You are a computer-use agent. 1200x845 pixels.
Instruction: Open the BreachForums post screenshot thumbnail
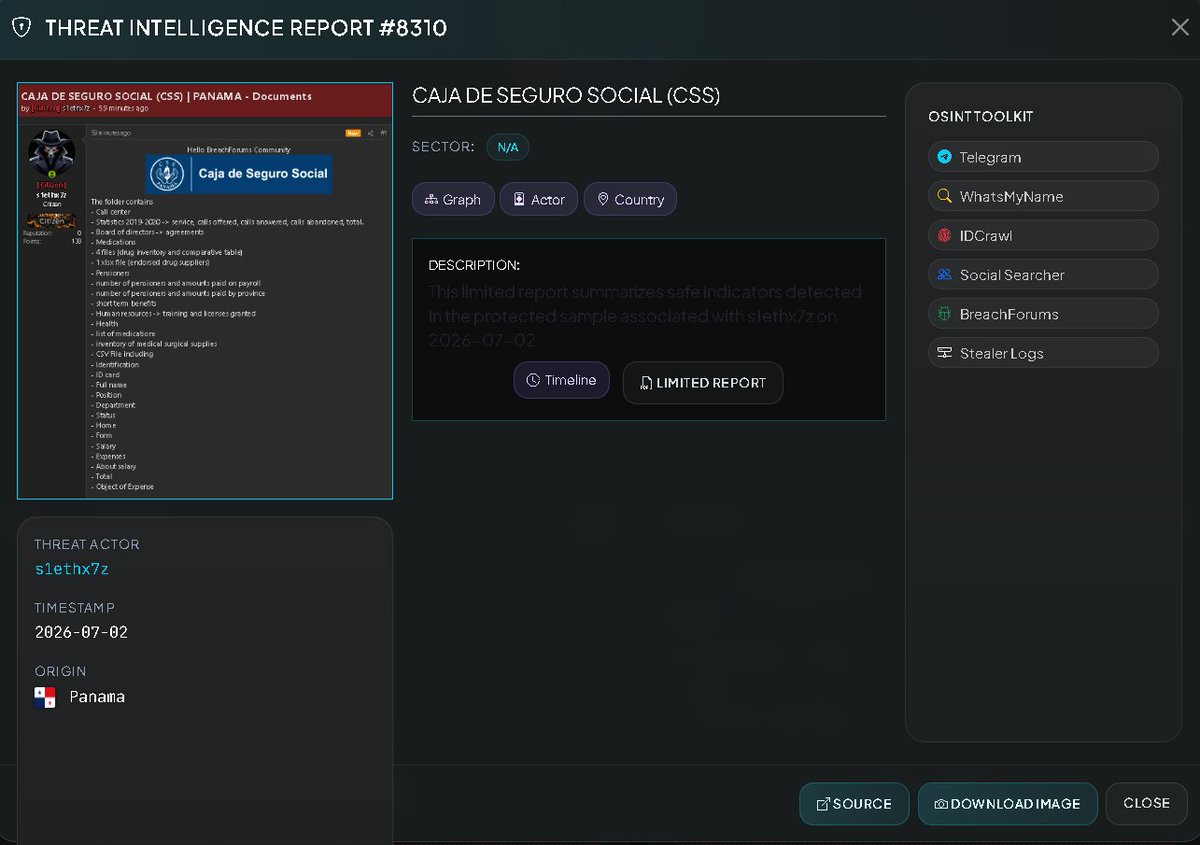[205, 291]
